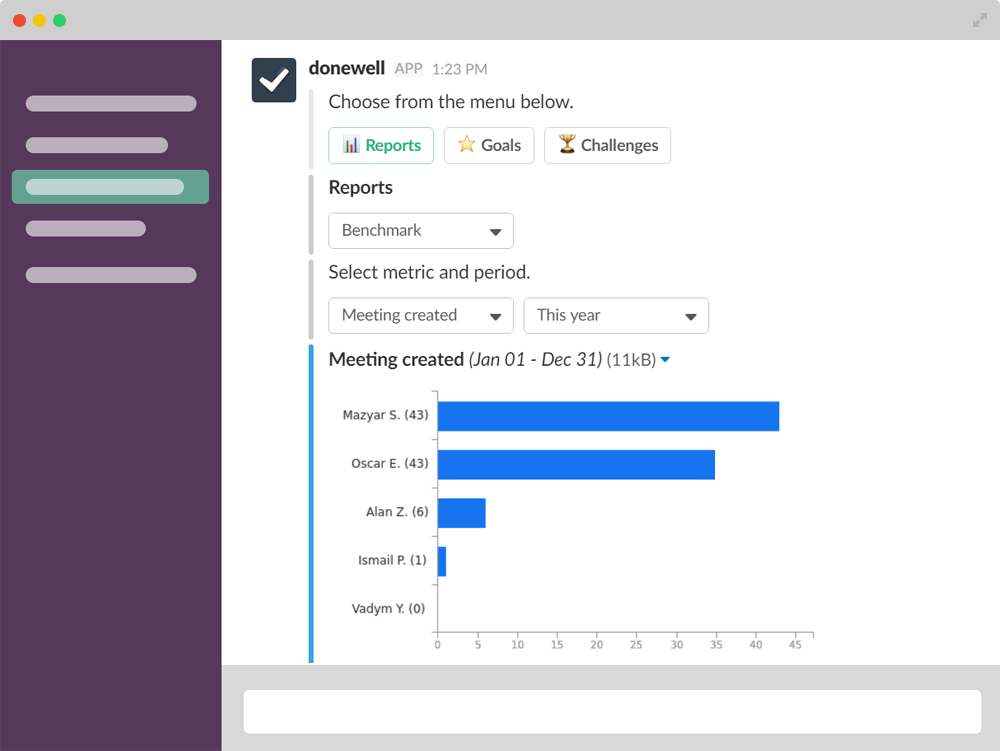The width and height of the screenshot is (1000, 751).
Task: Click into the message input box
Action: [612, 711]
